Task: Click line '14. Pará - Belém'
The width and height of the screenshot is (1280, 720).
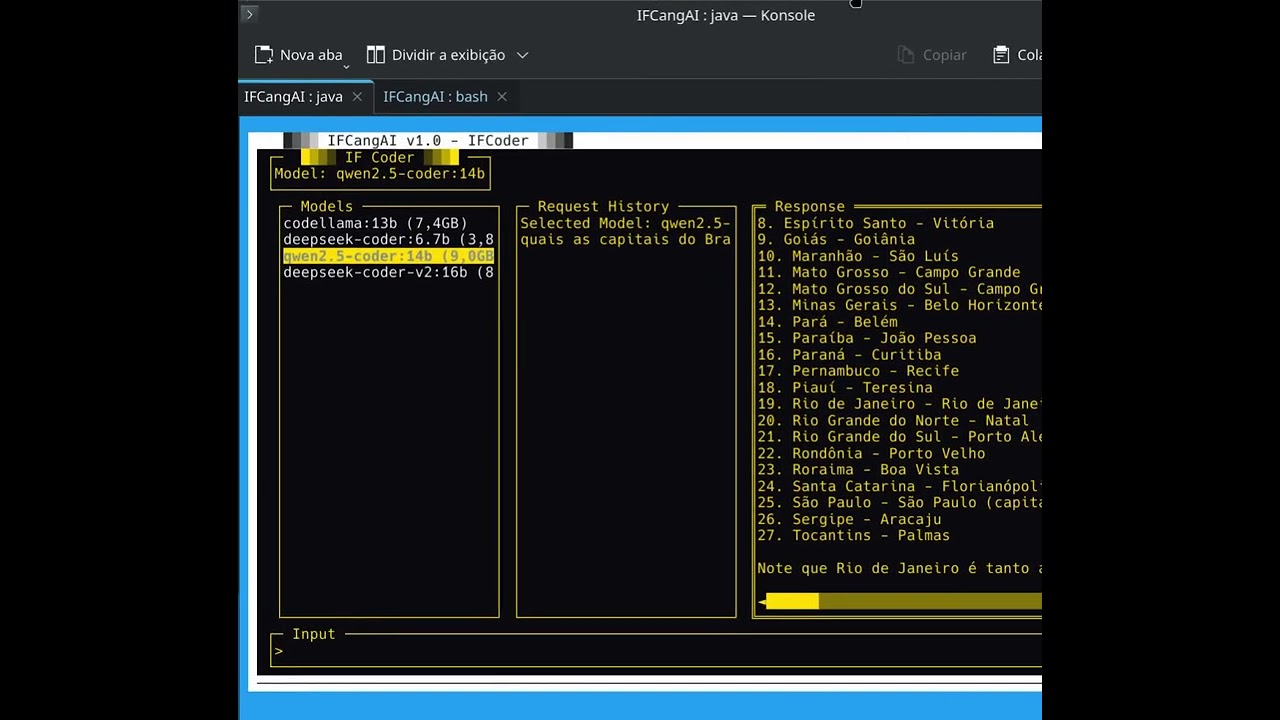Action: pos(827,322)
